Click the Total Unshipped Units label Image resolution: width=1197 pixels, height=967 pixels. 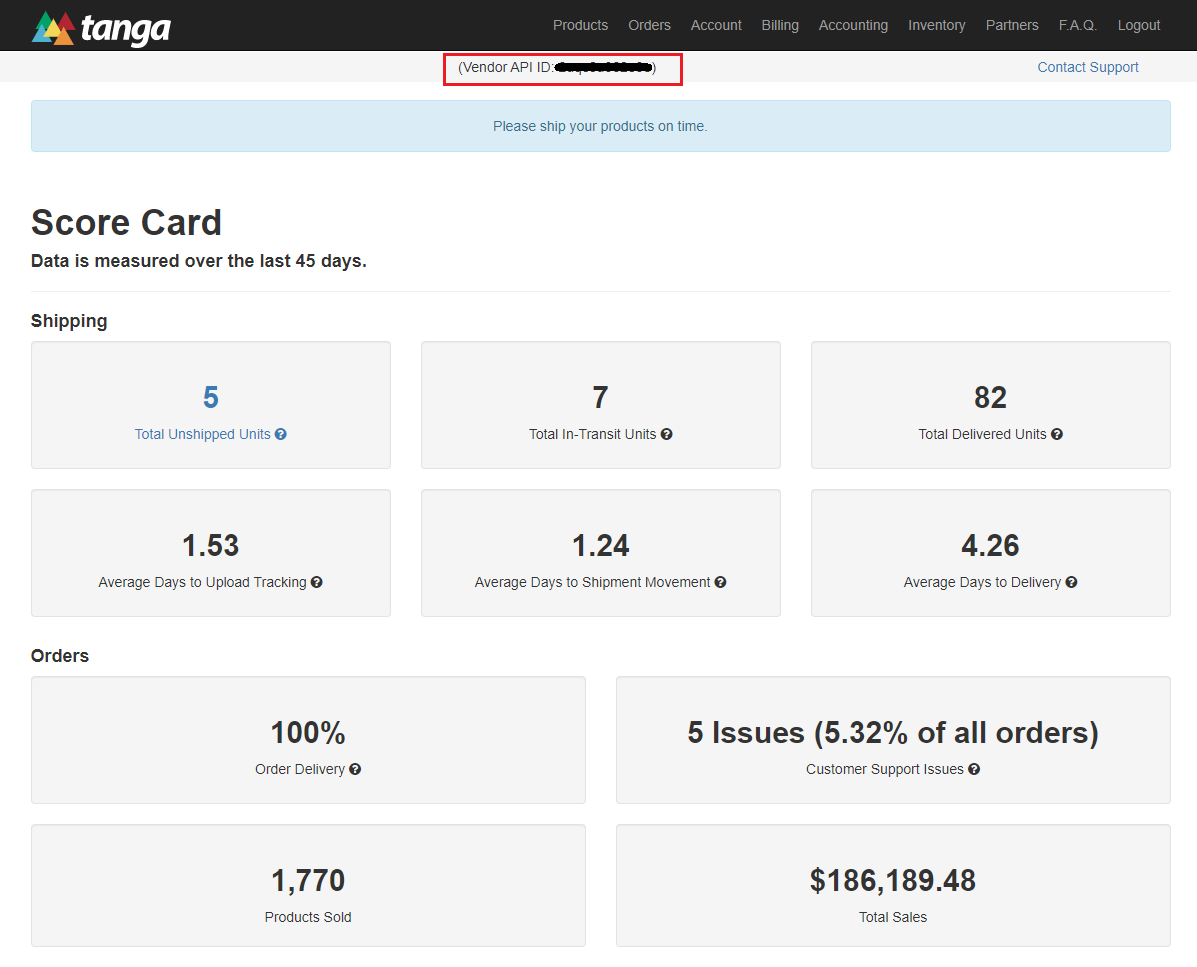[203, 434]
